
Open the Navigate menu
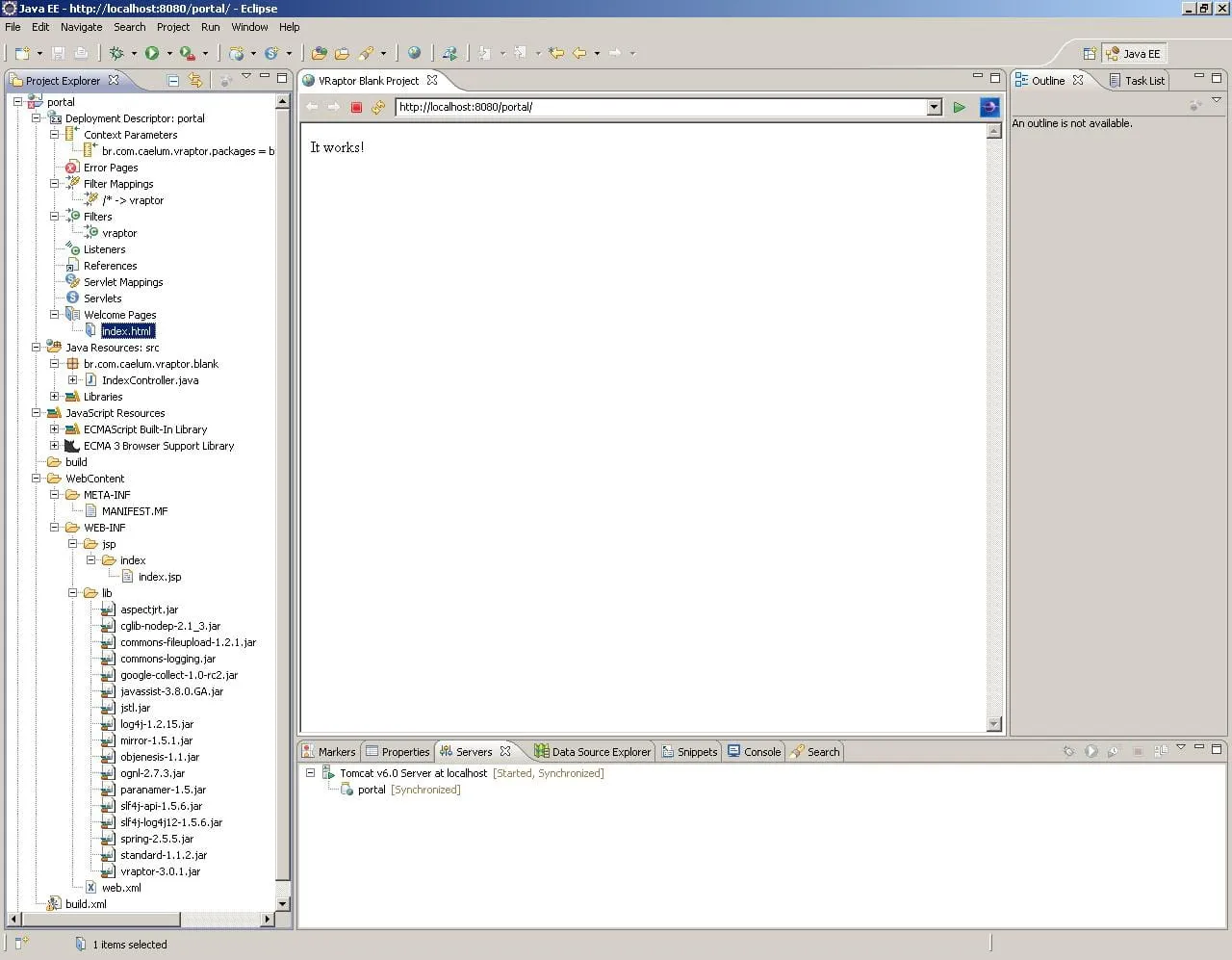pos(81,27)
